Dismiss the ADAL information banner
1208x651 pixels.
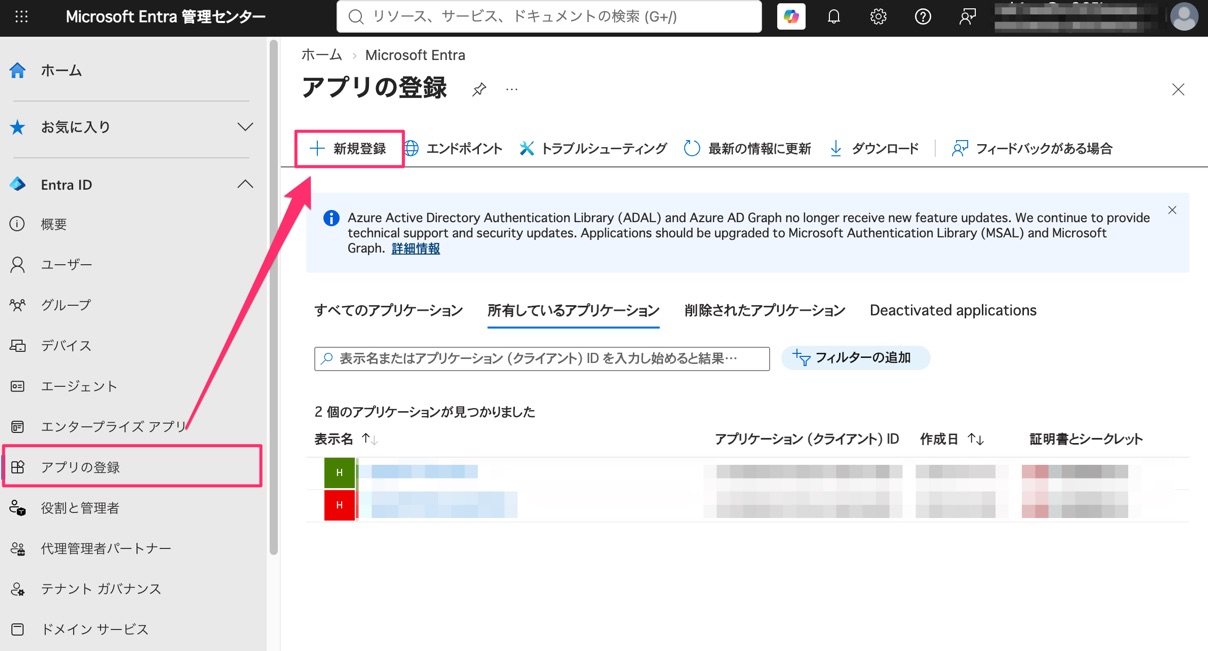[1172, 210]
